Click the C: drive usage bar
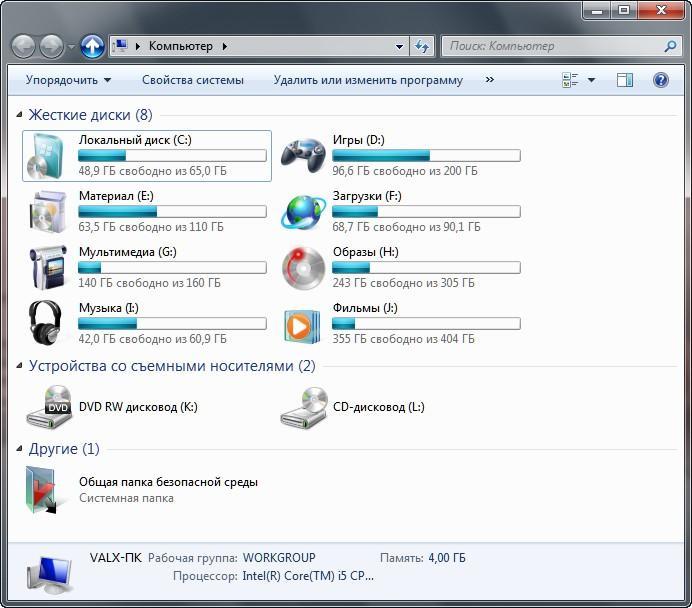This screenshot has width=692, height=608. click(x=172, y=155)
